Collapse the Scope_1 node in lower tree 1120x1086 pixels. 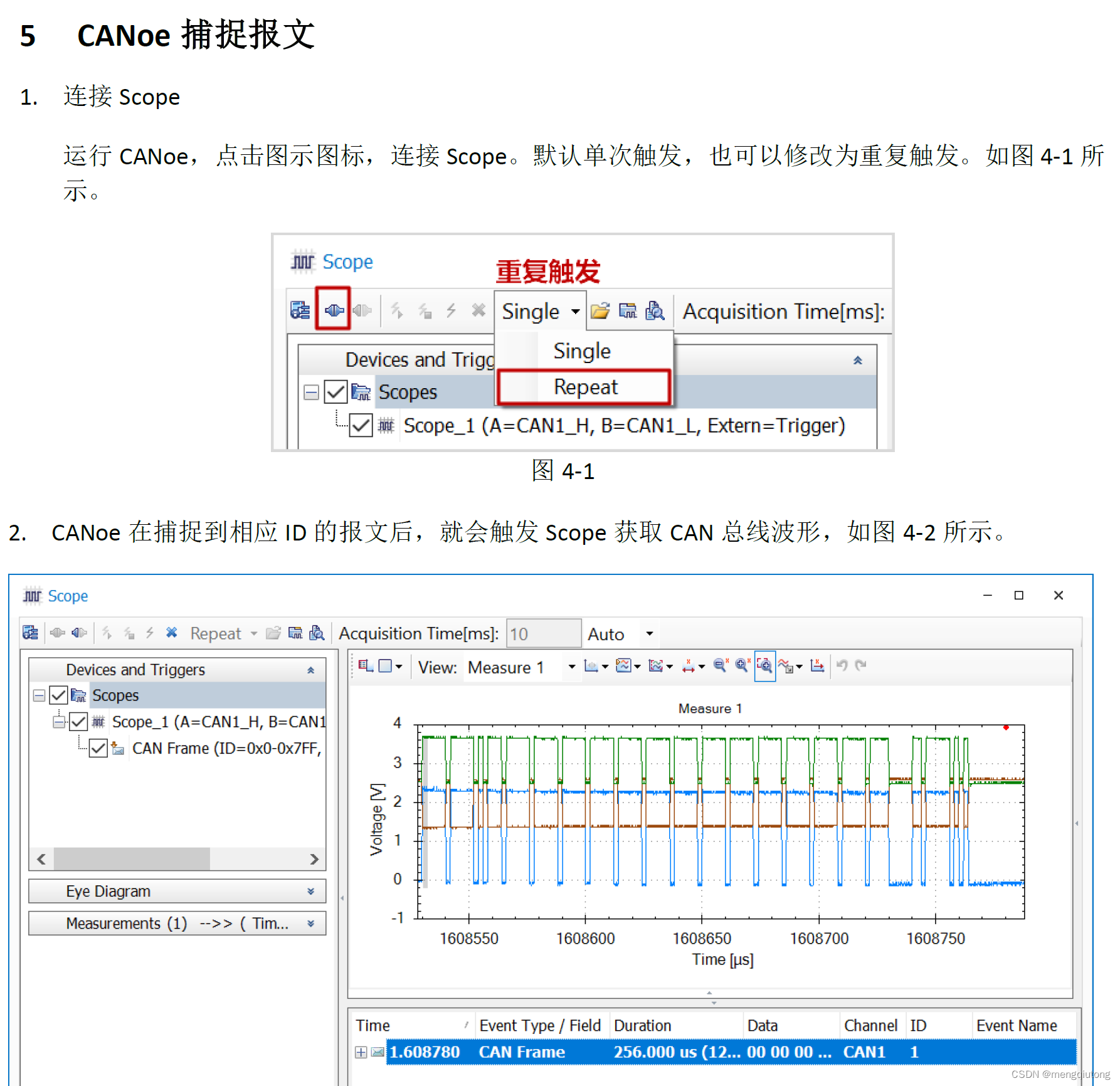coord(60,722)
